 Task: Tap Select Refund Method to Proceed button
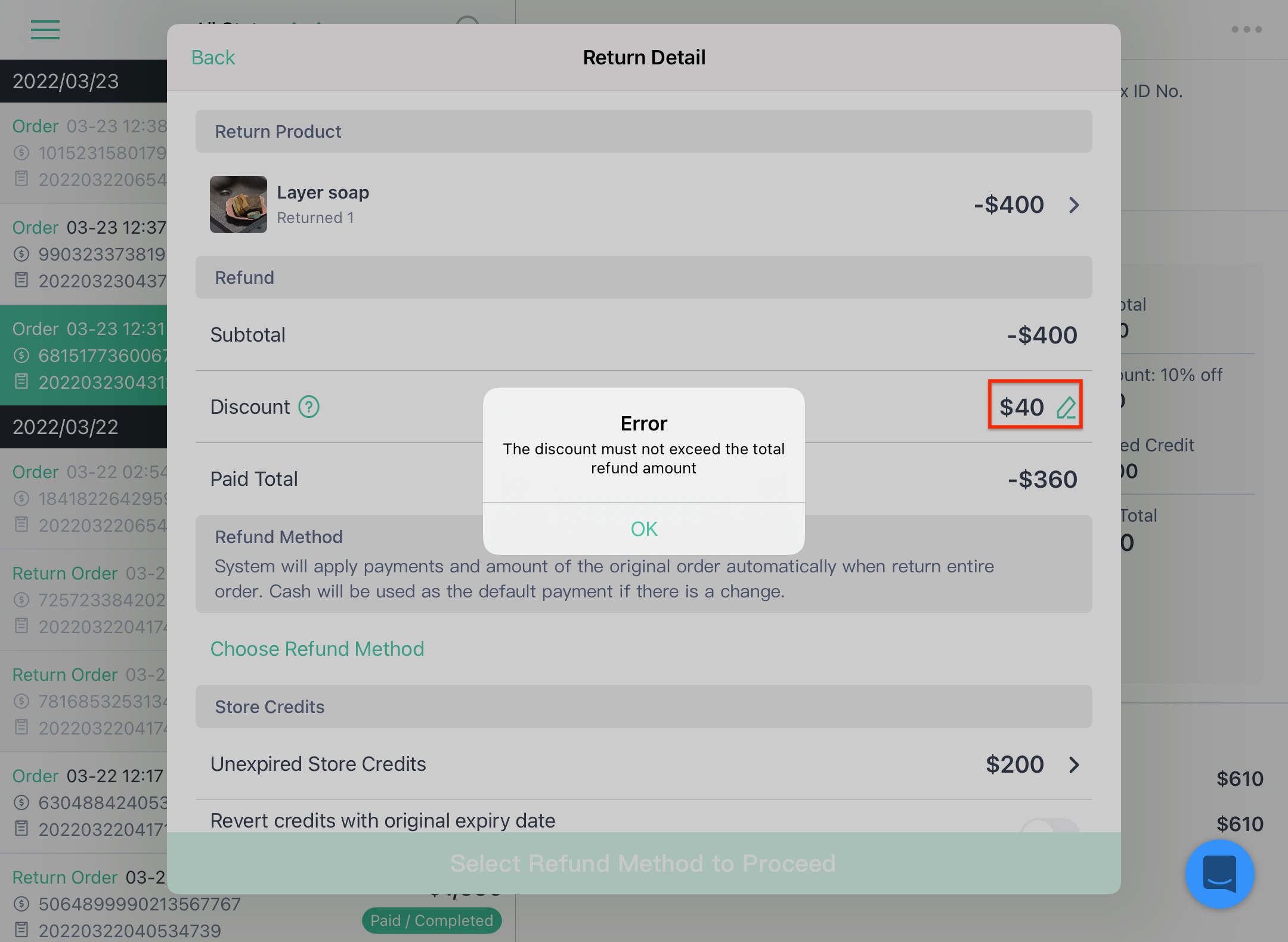coord(644,863)
